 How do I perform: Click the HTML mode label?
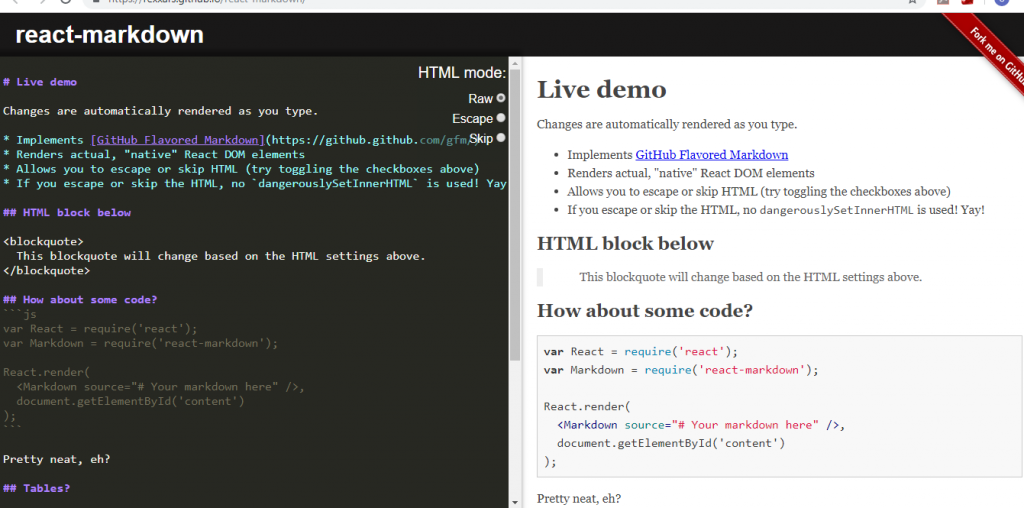[462, 72]
